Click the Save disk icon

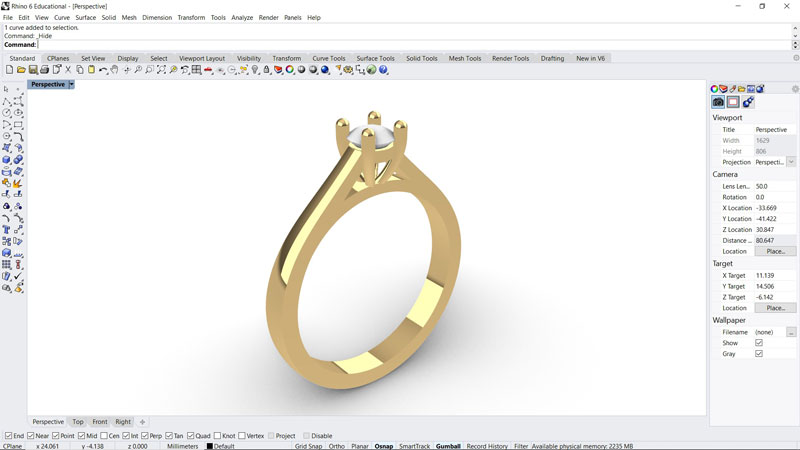33,70
